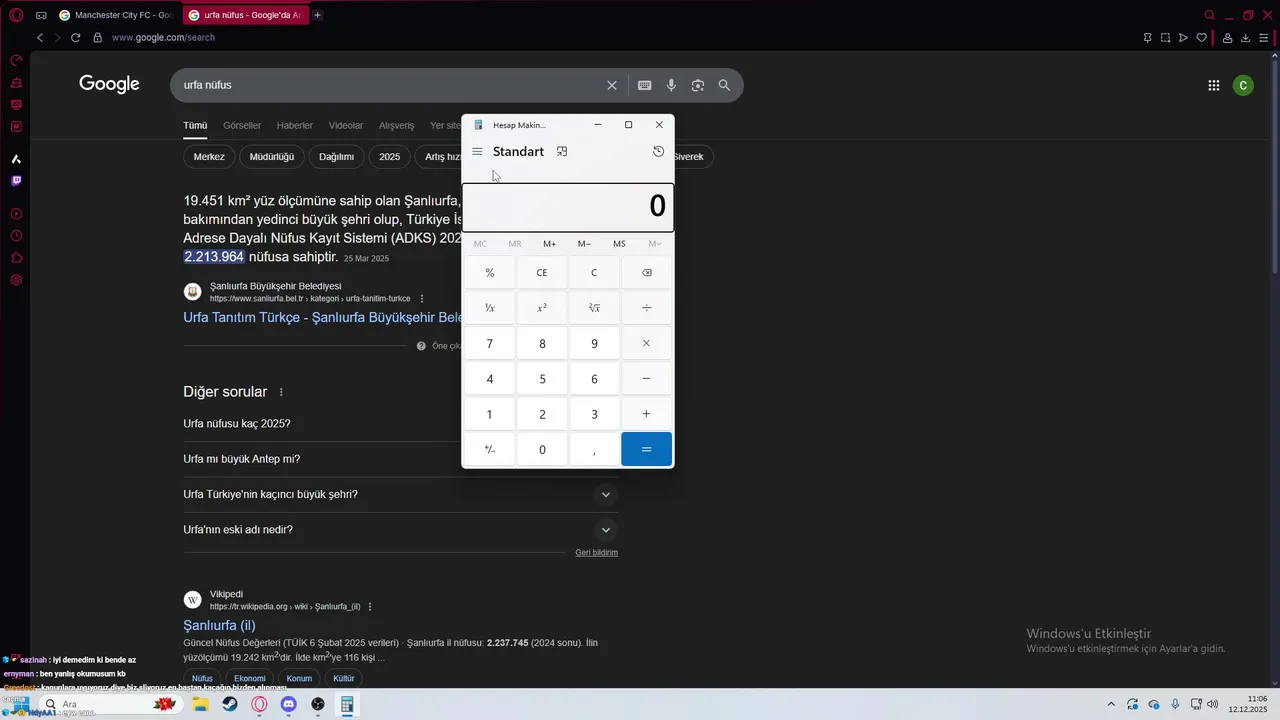Switch to the Haberler results tab

pyautogui.click(x=295, y=126)
